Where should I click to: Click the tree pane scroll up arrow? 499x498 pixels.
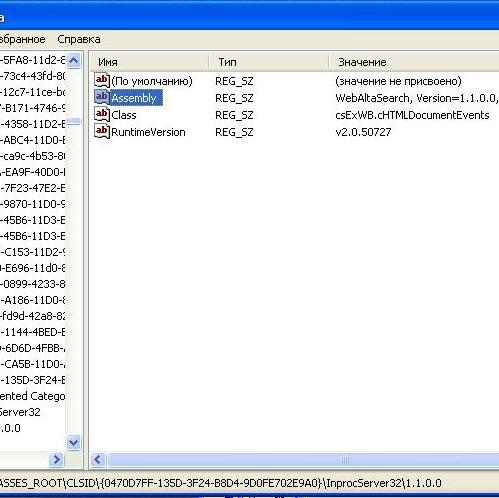pos(74,61)
